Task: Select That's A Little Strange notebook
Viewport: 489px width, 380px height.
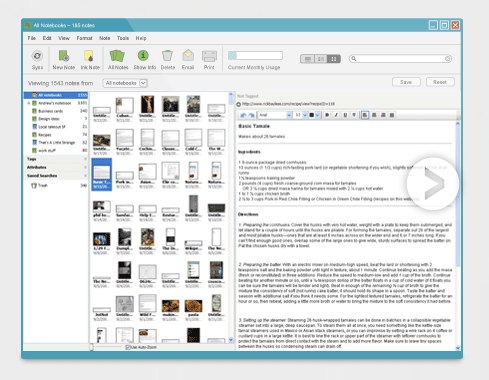Action: 56,143
